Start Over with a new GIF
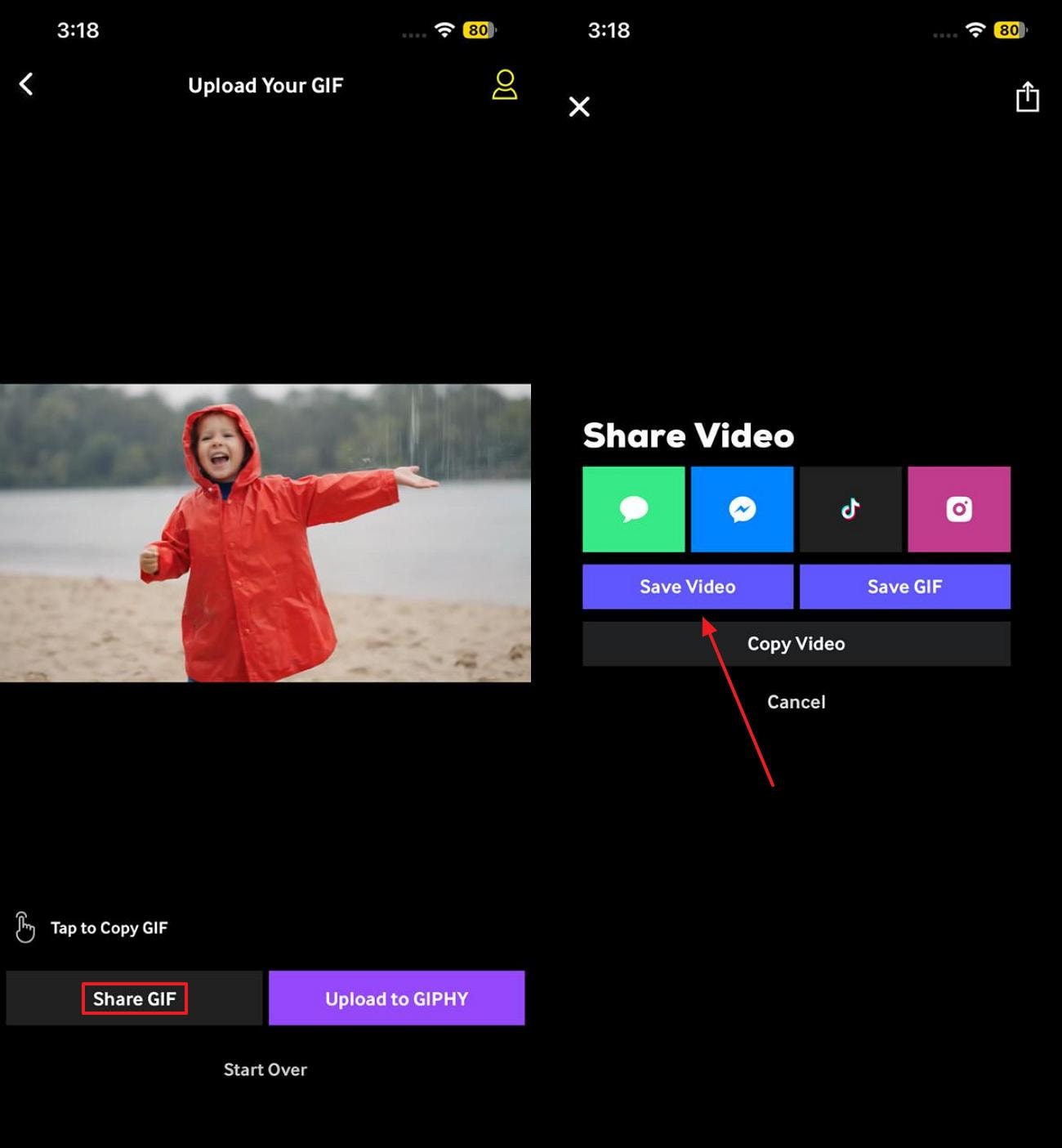 [265, 1069]
